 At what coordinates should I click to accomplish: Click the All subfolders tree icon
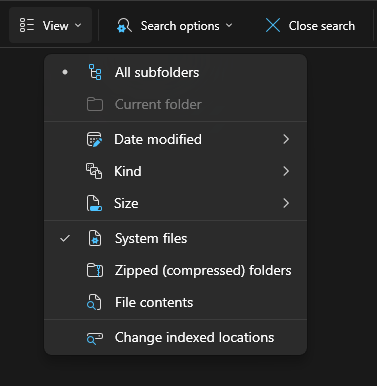pos(95,72)
